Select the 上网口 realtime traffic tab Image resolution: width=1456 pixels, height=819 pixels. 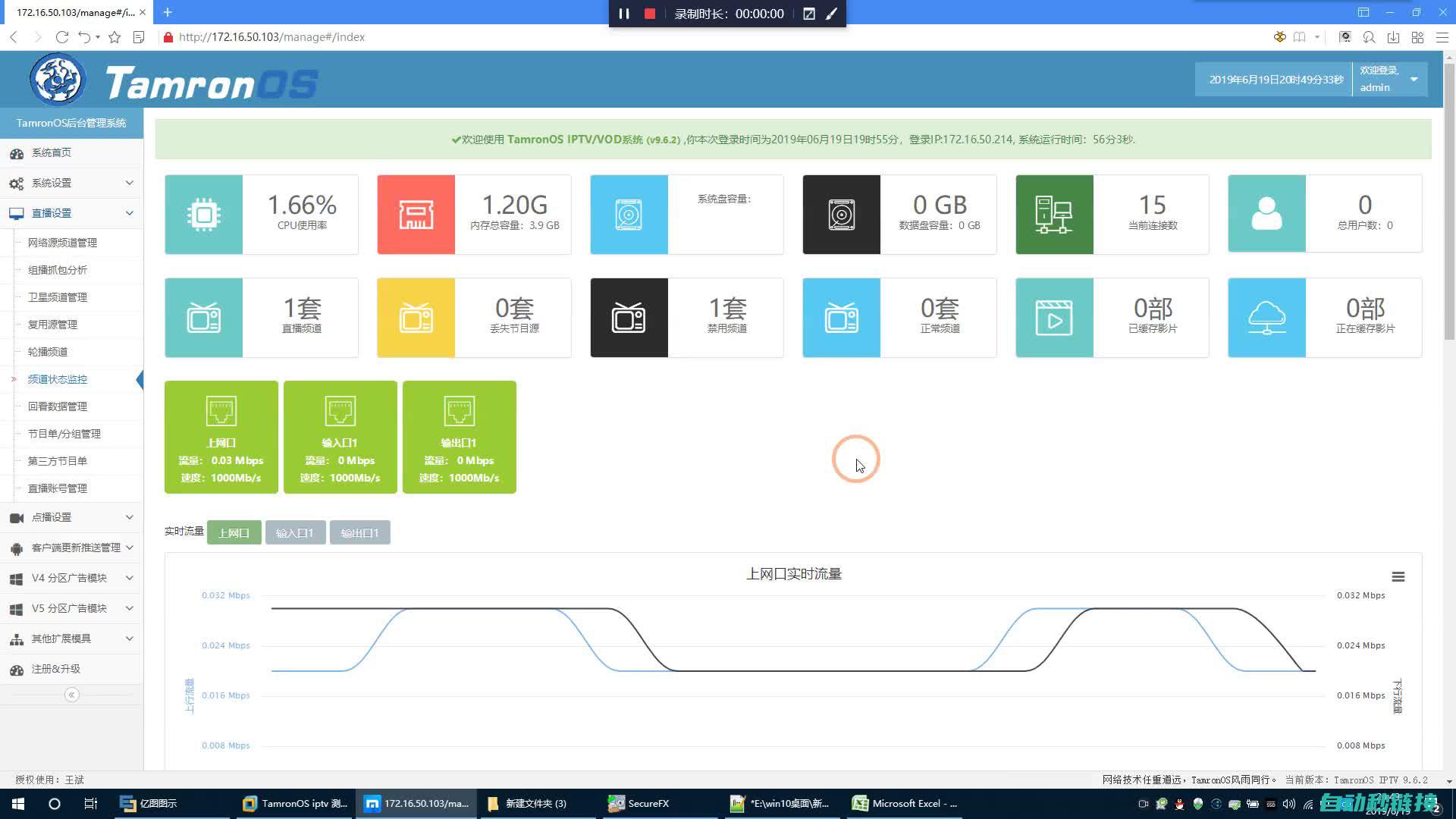234,532
